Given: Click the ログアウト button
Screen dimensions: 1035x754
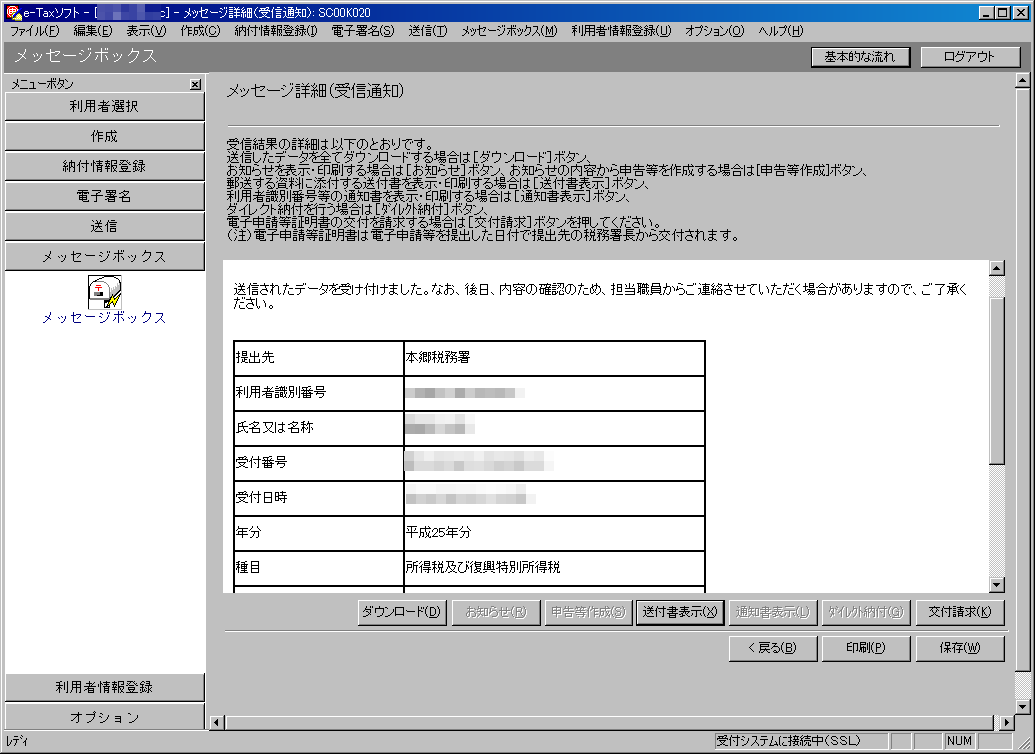Looking at the screenshot, I should [969, 57].
